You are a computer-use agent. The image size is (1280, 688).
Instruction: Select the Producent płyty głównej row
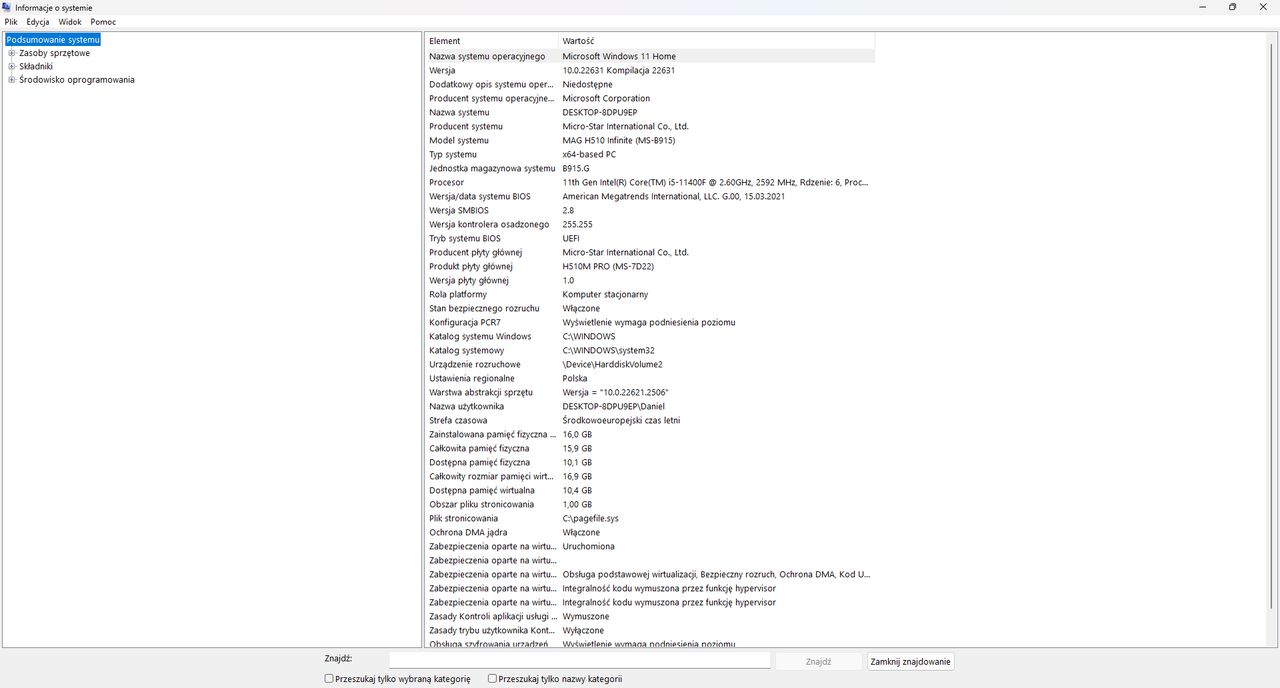[x=650, y=253]
